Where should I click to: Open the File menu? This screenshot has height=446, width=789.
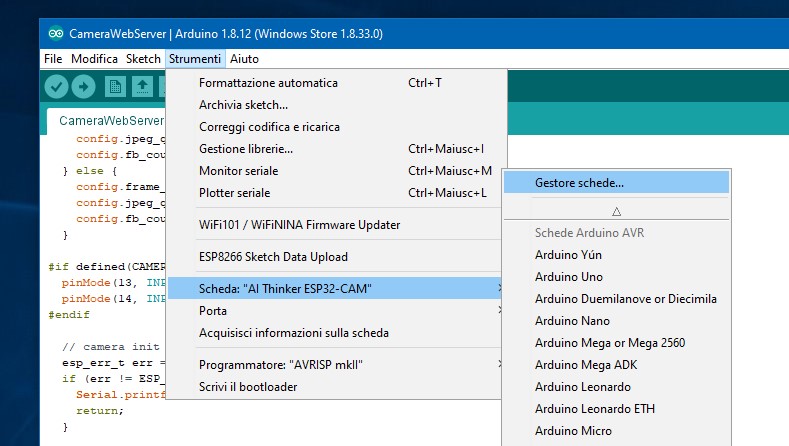coord(53,59)
